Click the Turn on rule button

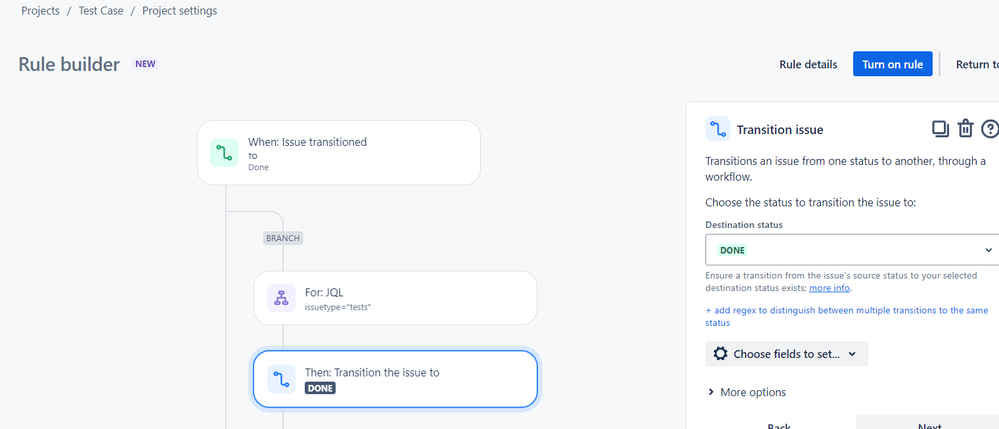coord(893,64)
